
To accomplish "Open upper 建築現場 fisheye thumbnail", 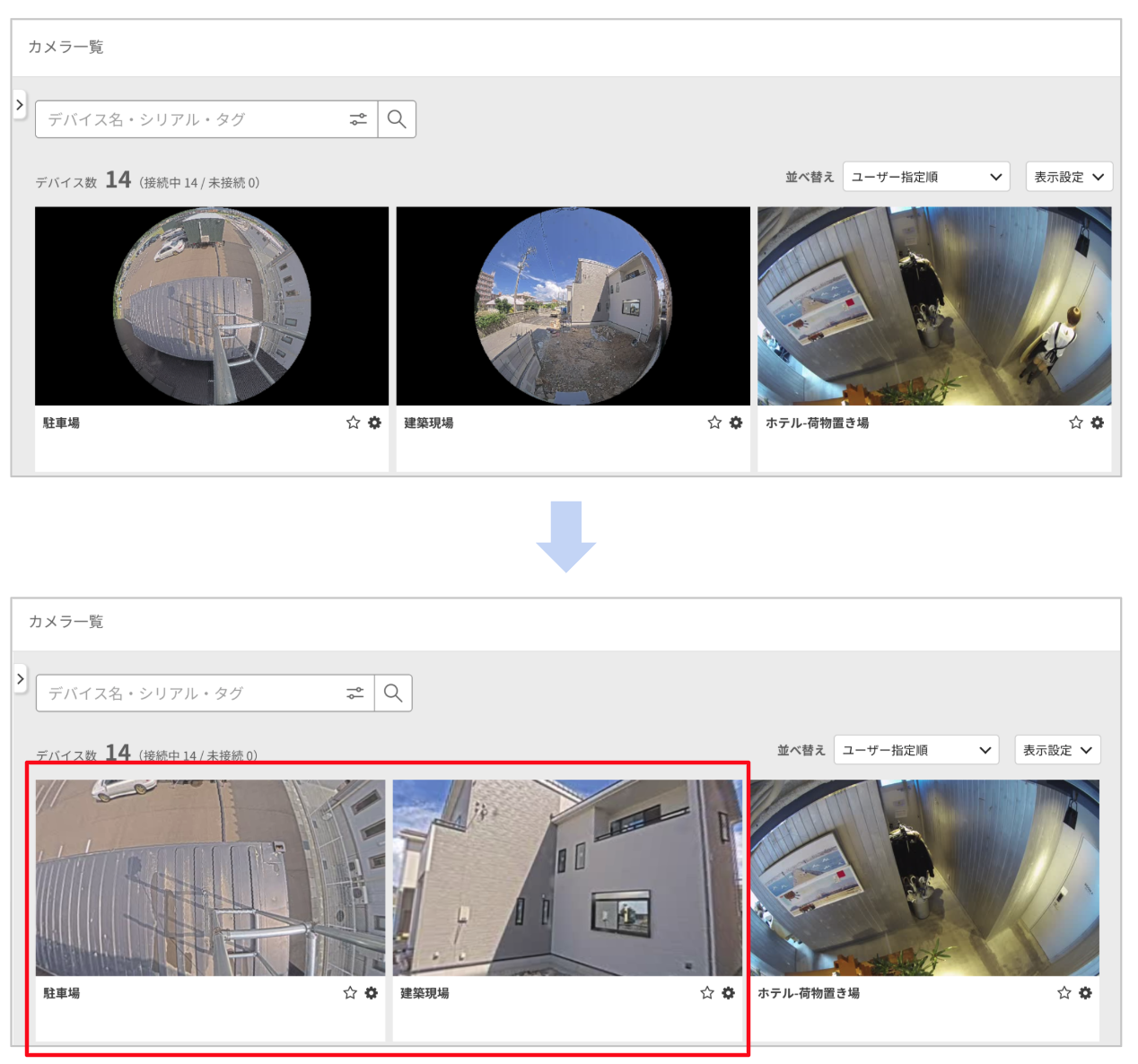I will point(573,306).
